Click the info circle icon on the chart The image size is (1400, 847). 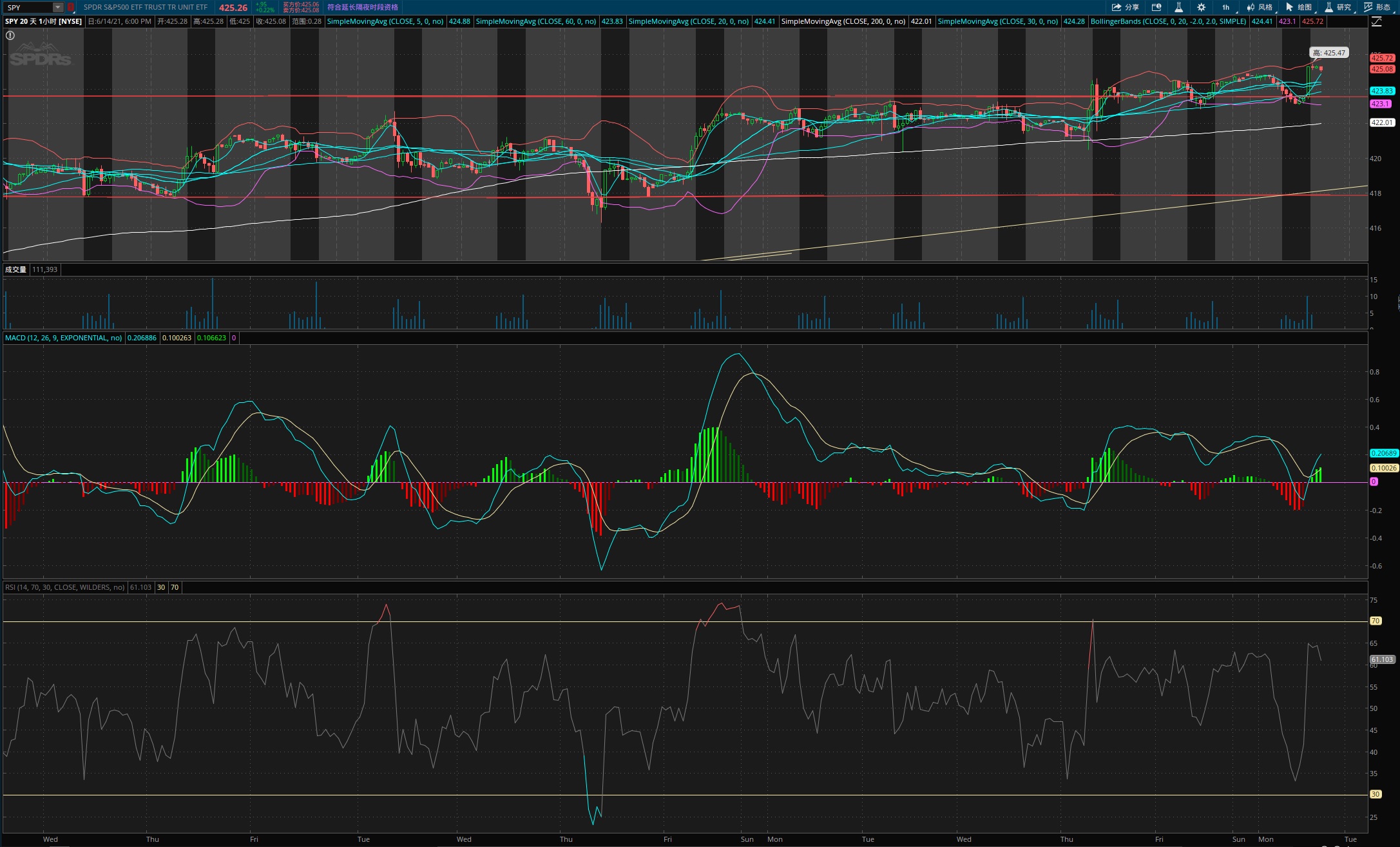10,35
